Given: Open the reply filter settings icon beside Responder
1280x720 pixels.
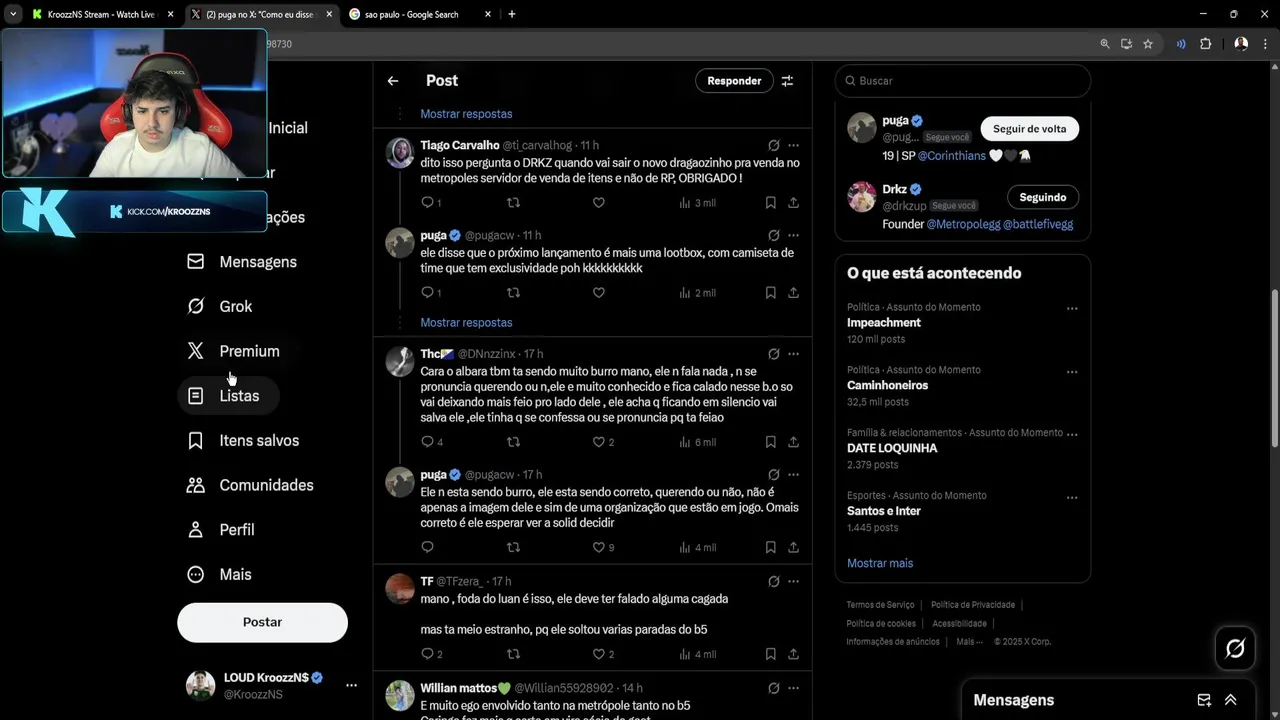Looking at the screenshot, I should tap(787, 81).
